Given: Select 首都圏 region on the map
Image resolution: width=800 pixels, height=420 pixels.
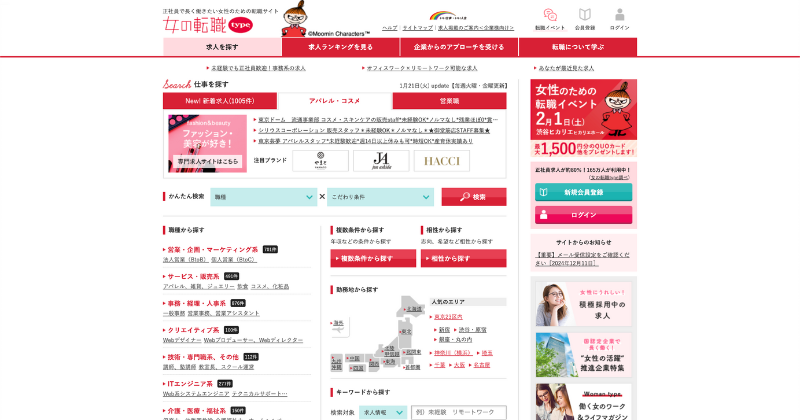Looking at the screenshot, I should coord(412,367).
